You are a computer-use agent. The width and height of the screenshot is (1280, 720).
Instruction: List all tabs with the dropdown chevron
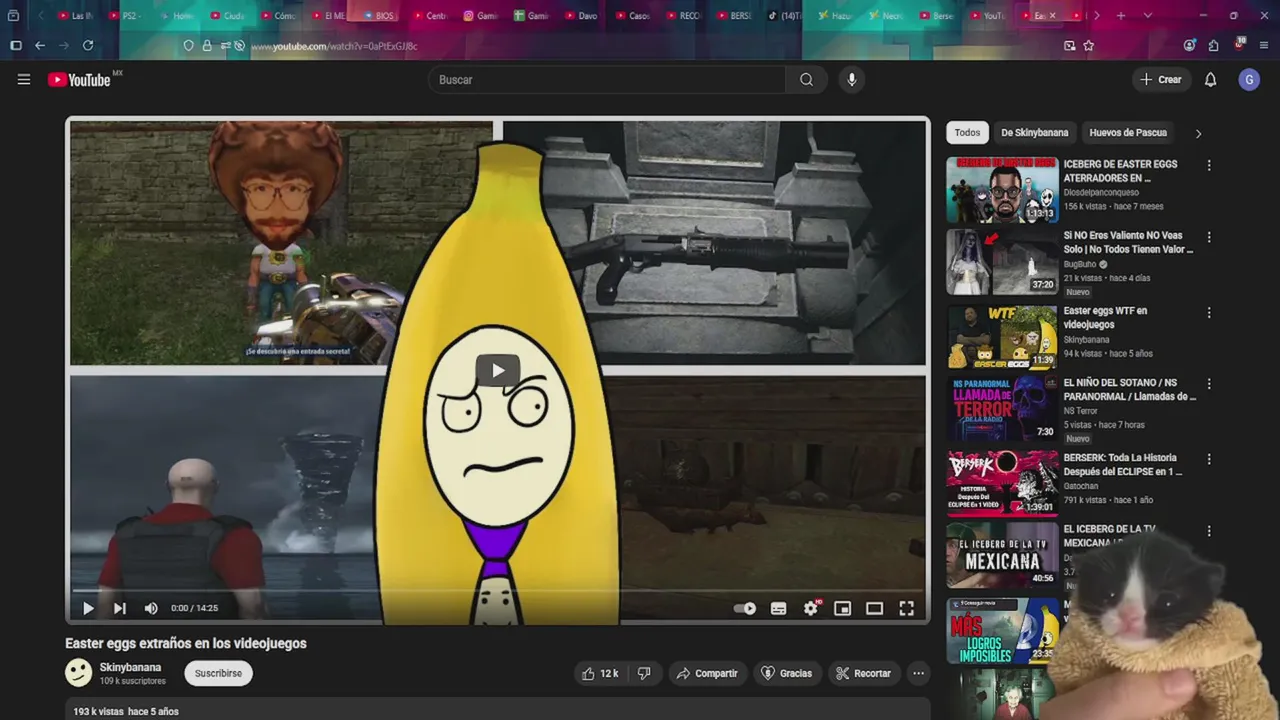point(1147,16)
